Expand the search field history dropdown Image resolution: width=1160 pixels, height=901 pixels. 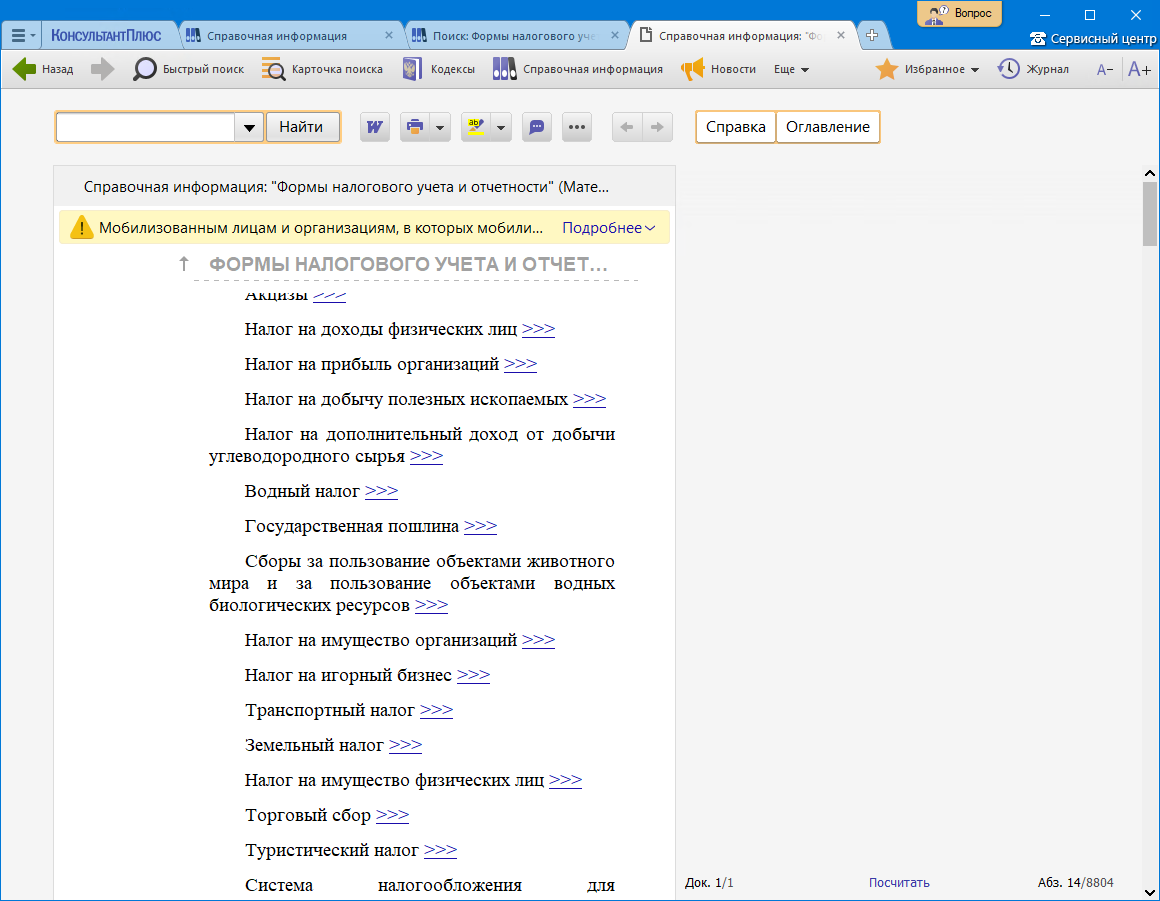click(x=249, y=127)
